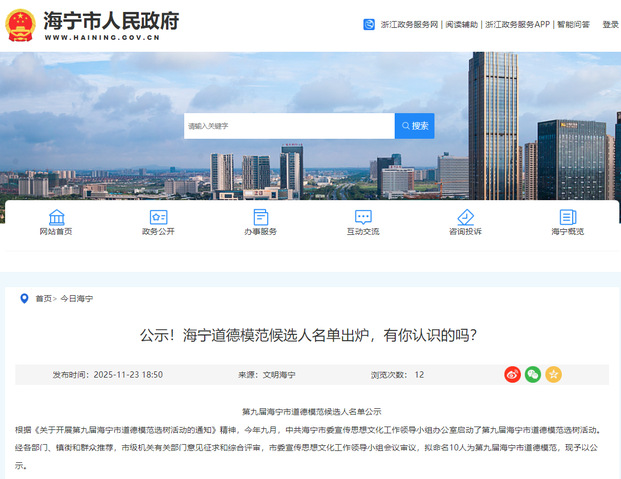Open 咨询投诉 navigation icon
The image size is (621, 479).
[465, 217]
